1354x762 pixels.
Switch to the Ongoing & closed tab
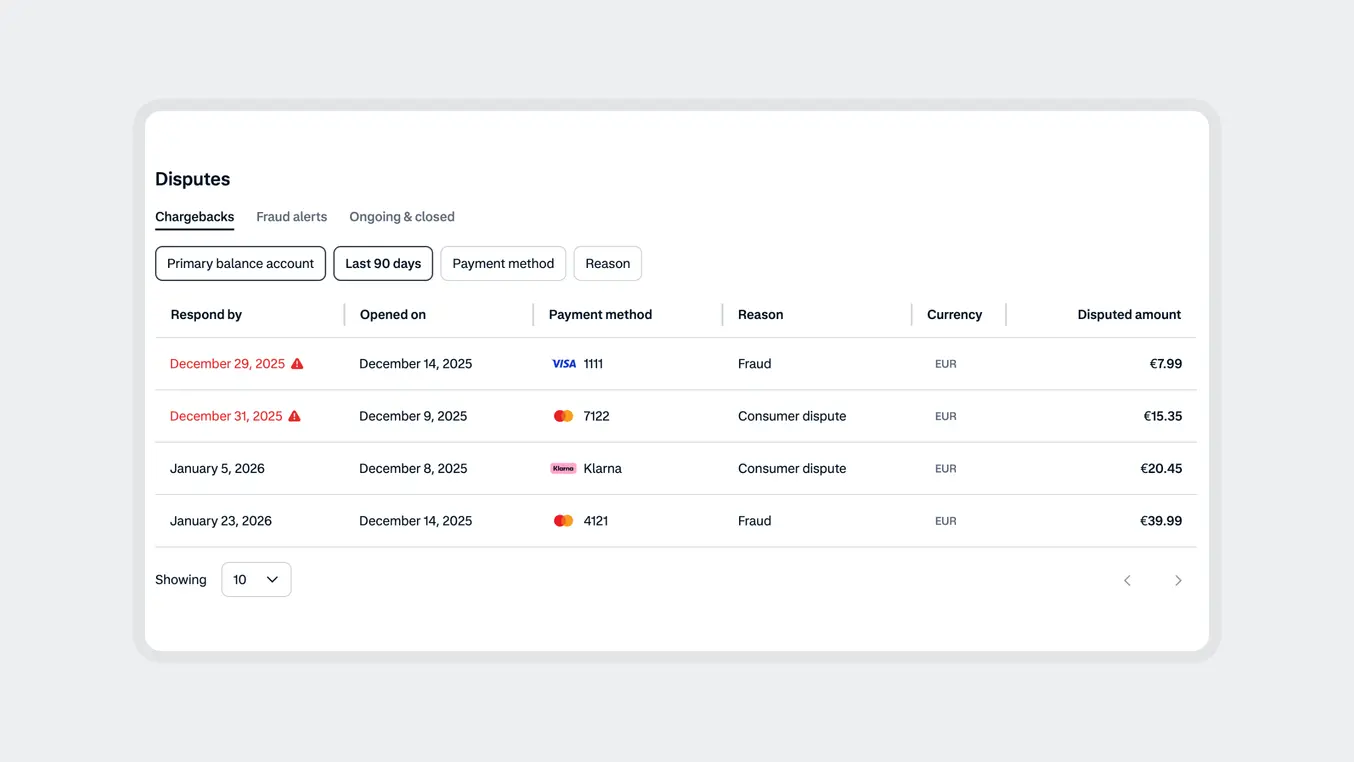(x=401, y=216)
